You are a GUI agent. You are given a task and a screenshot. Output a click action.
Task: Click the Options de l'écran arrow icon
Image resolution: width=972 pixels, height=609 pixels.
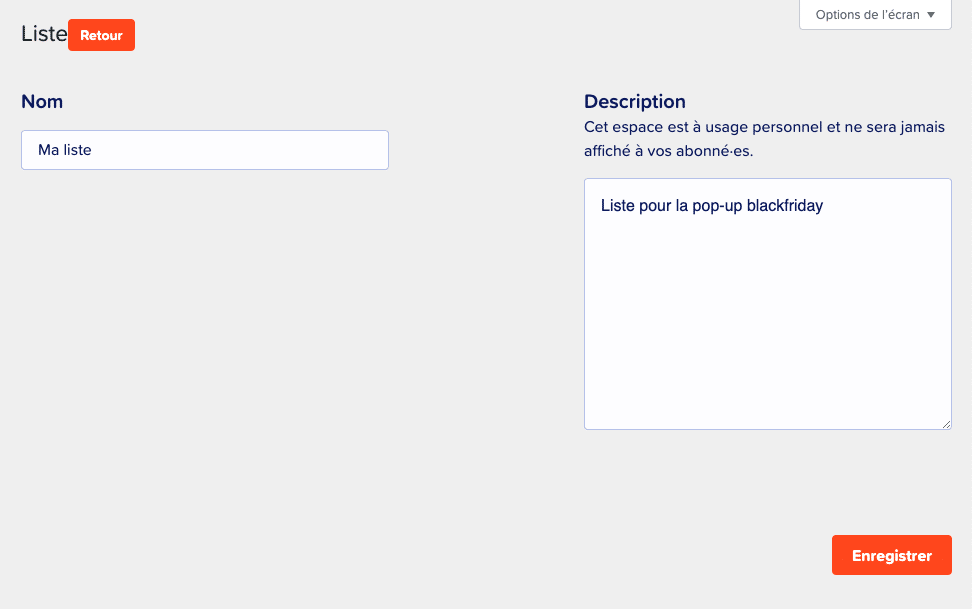click(x=931, y=15)
